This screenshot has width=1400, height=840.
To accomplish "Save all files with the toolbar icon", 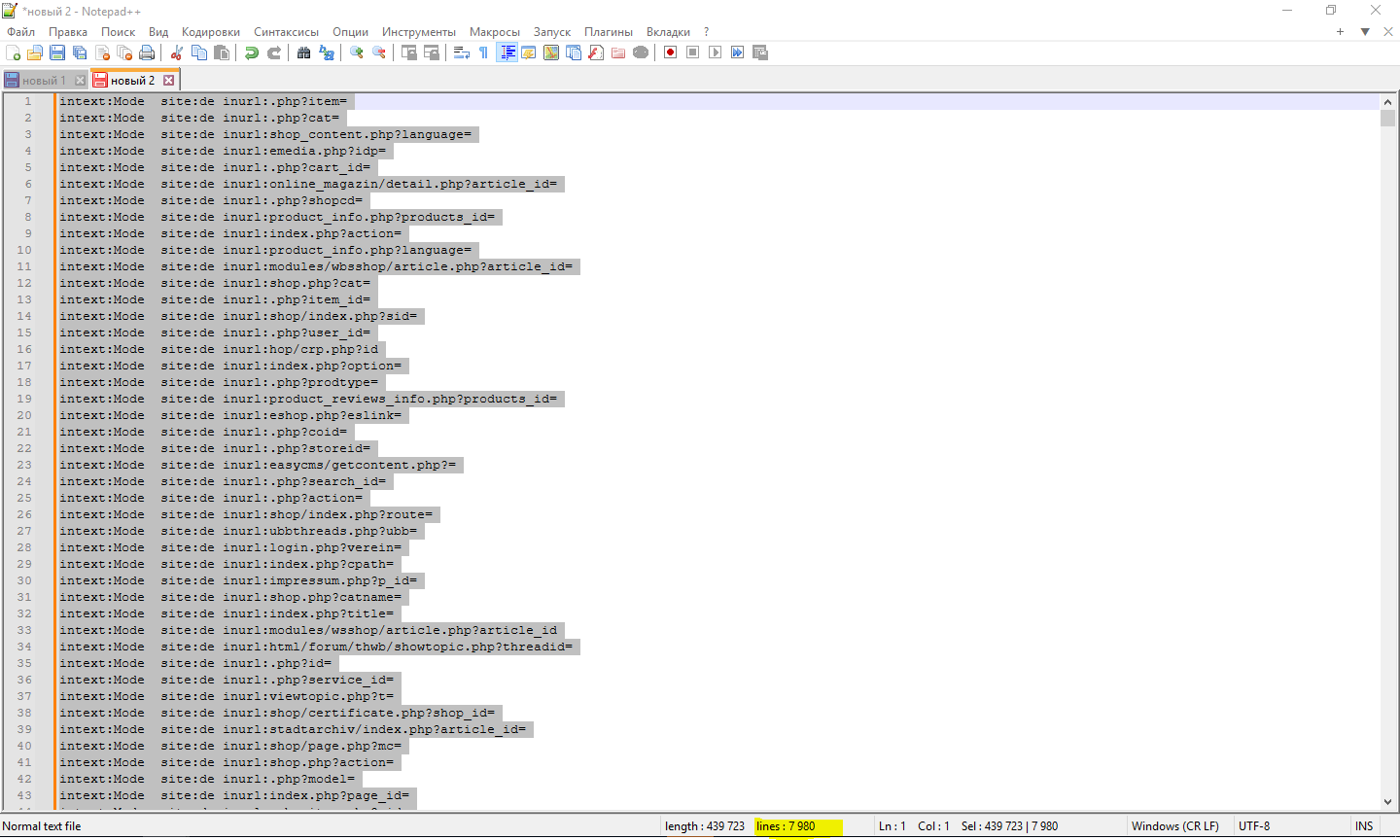I will [80, 52].
